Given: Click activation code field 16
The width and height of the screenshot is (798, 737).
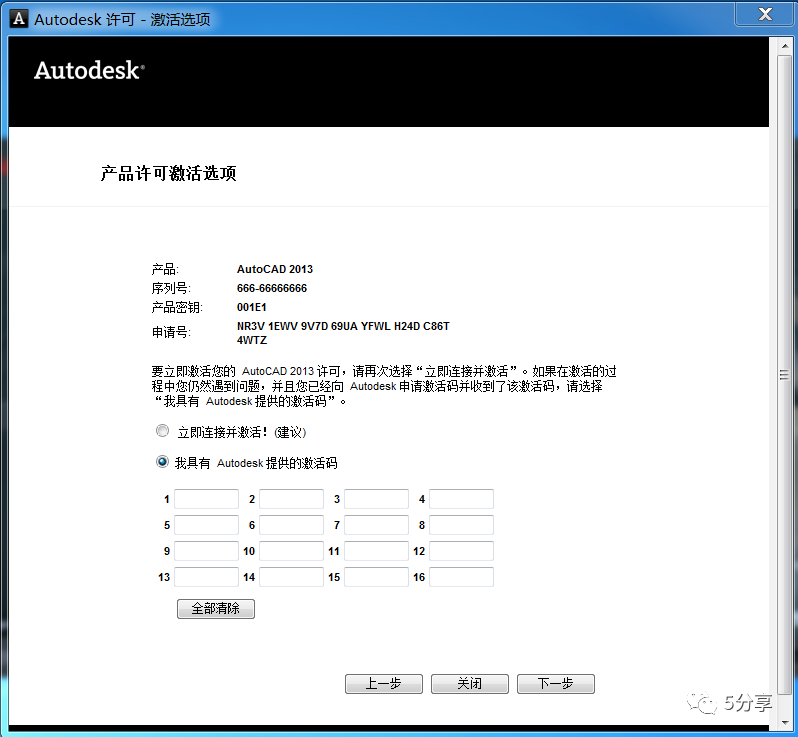Looking at the screenshot, I should point(462,577).
